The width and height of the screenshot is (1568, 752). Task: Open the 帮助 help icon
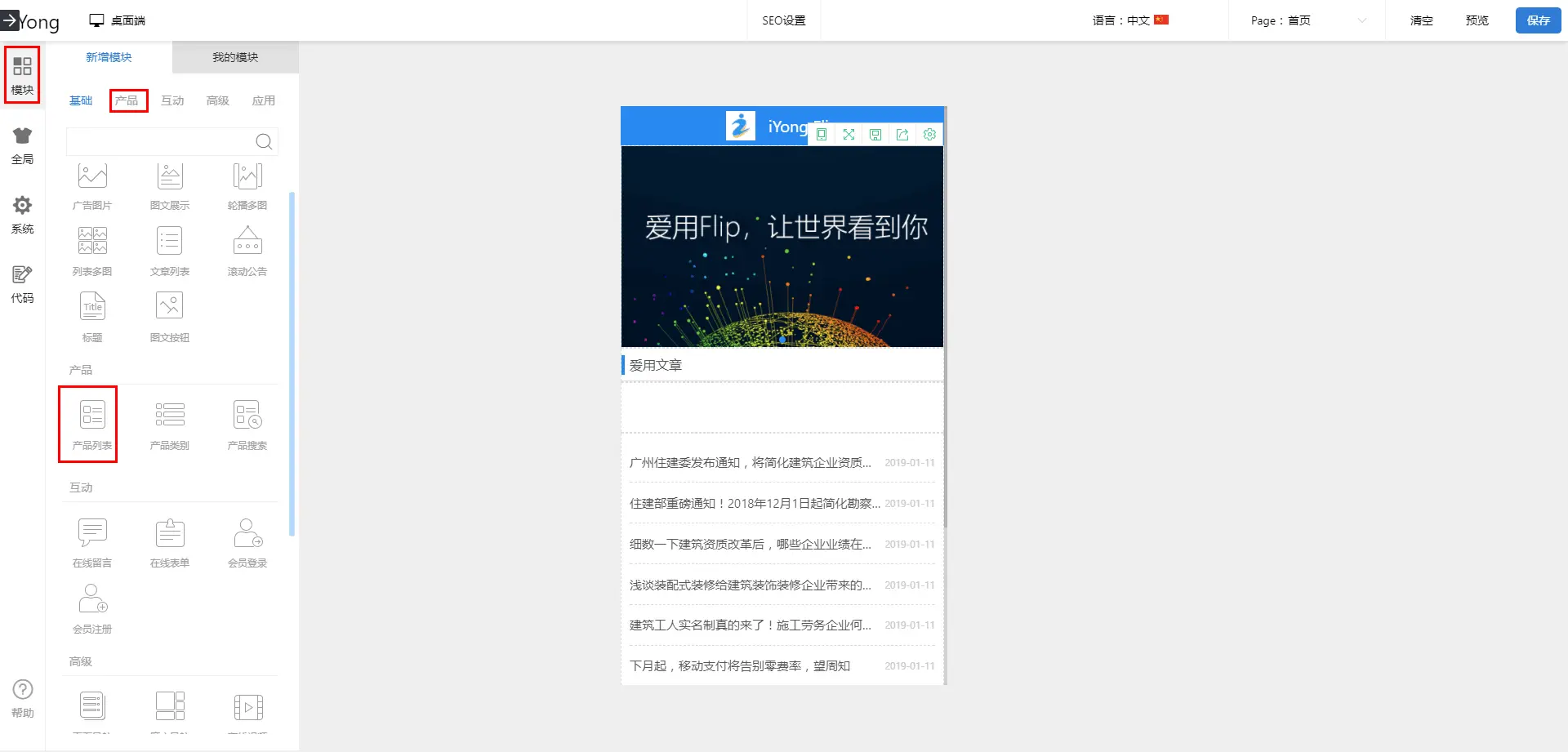[23, 698]
